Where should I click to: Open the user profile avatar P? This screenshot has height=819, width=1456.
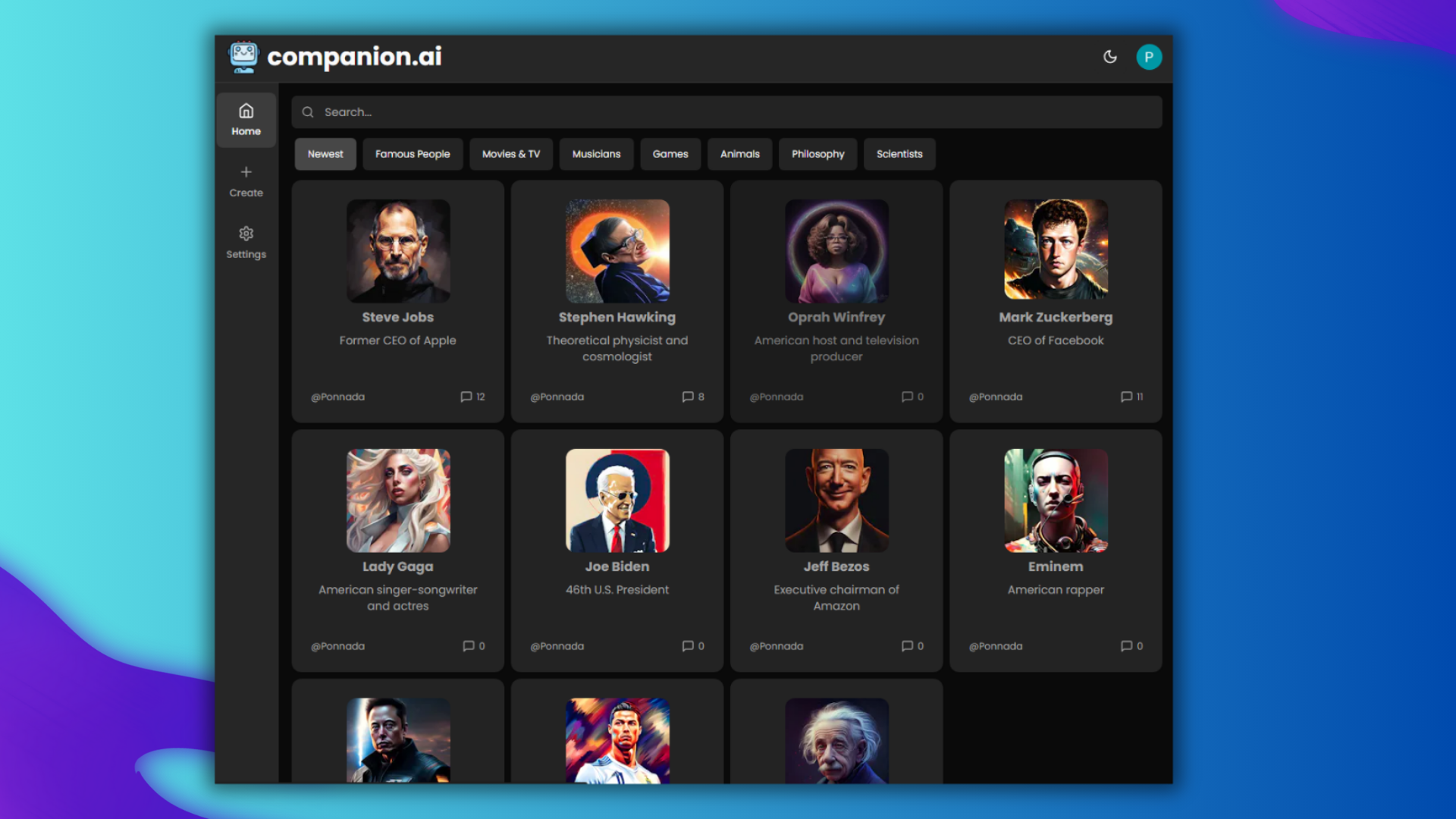(x=1148, y=57)
